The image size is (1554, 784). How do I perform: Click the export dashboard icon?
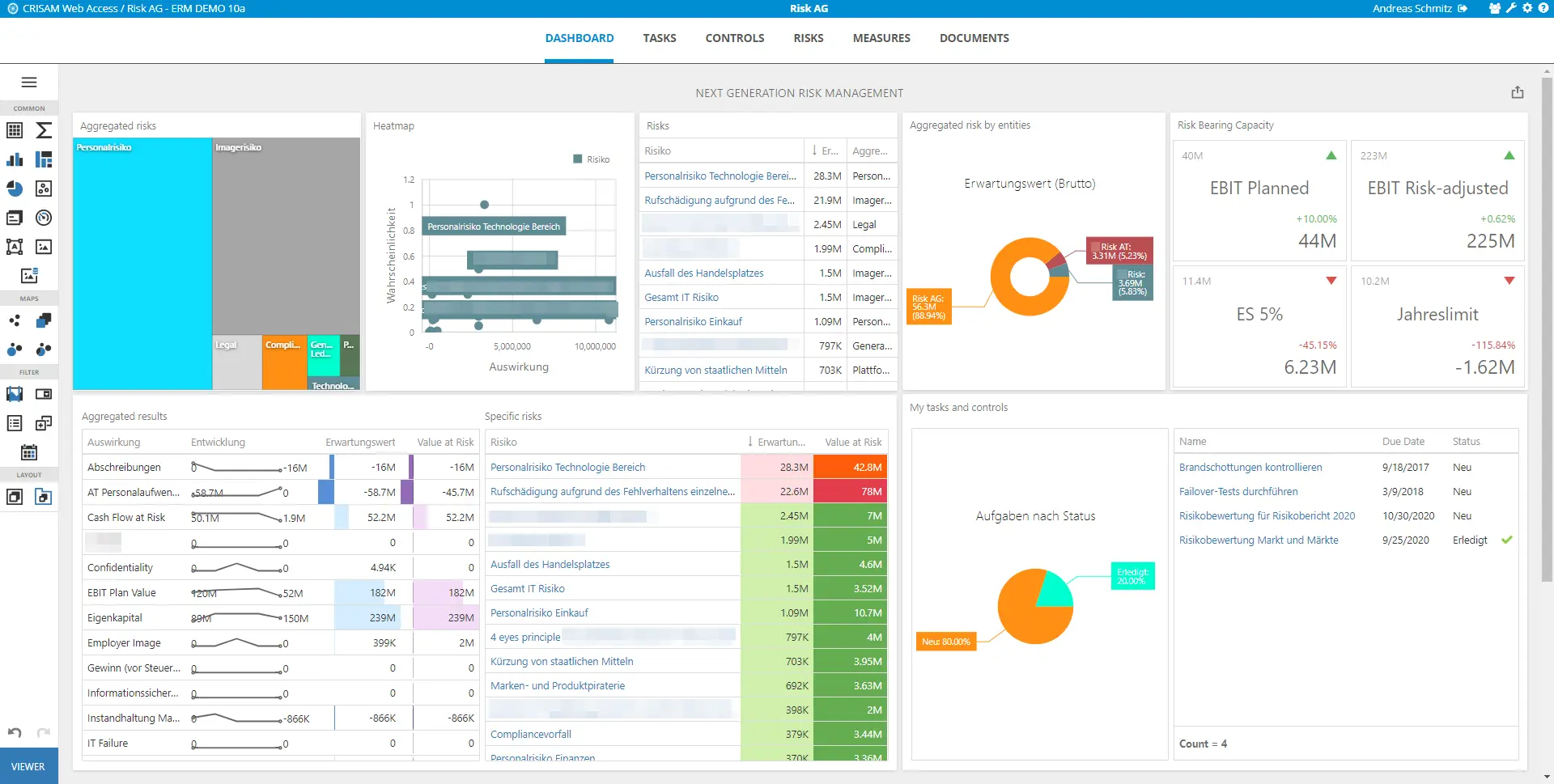point(1517,92)
